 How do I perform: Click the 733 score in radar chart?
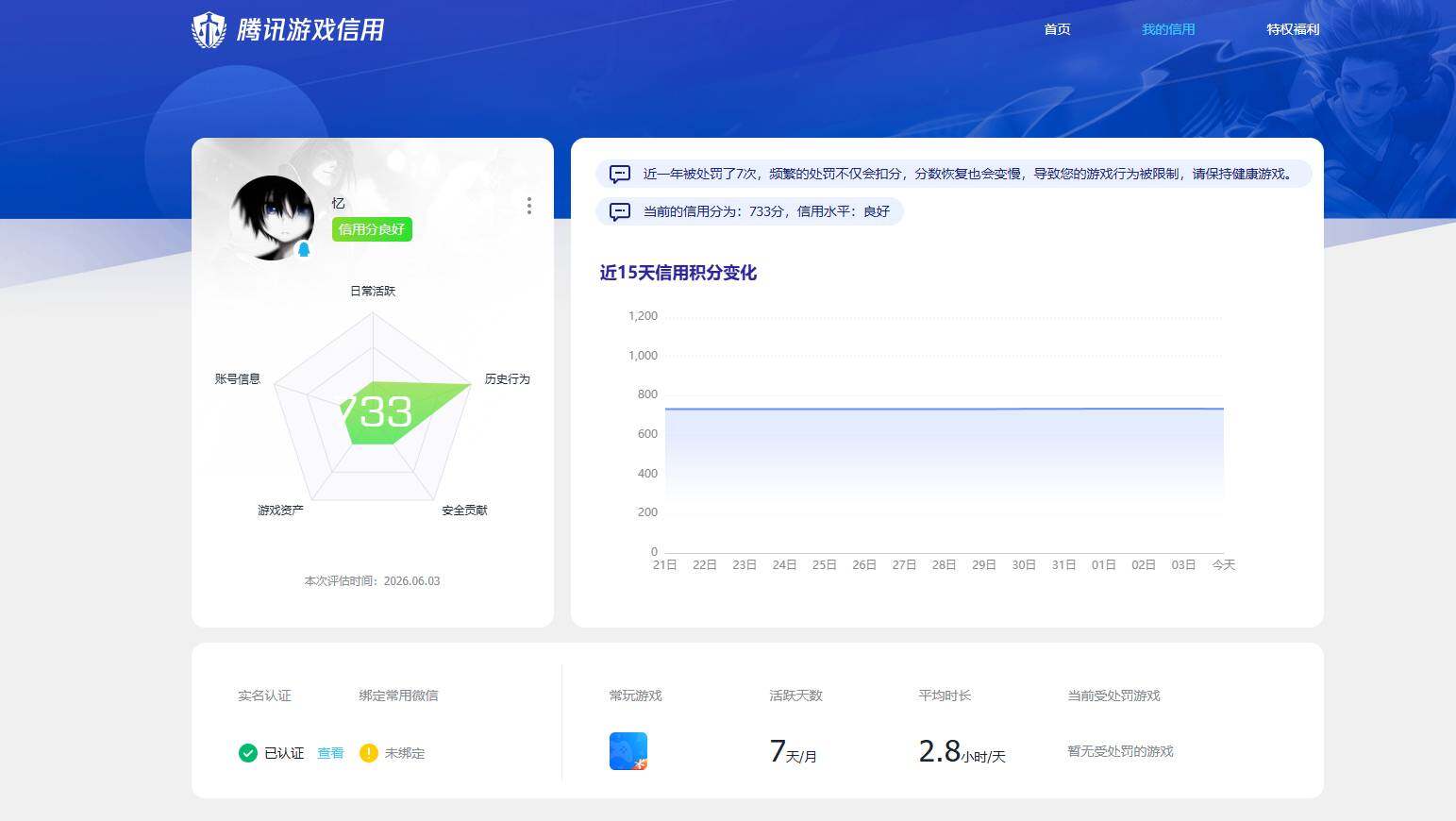375,411
